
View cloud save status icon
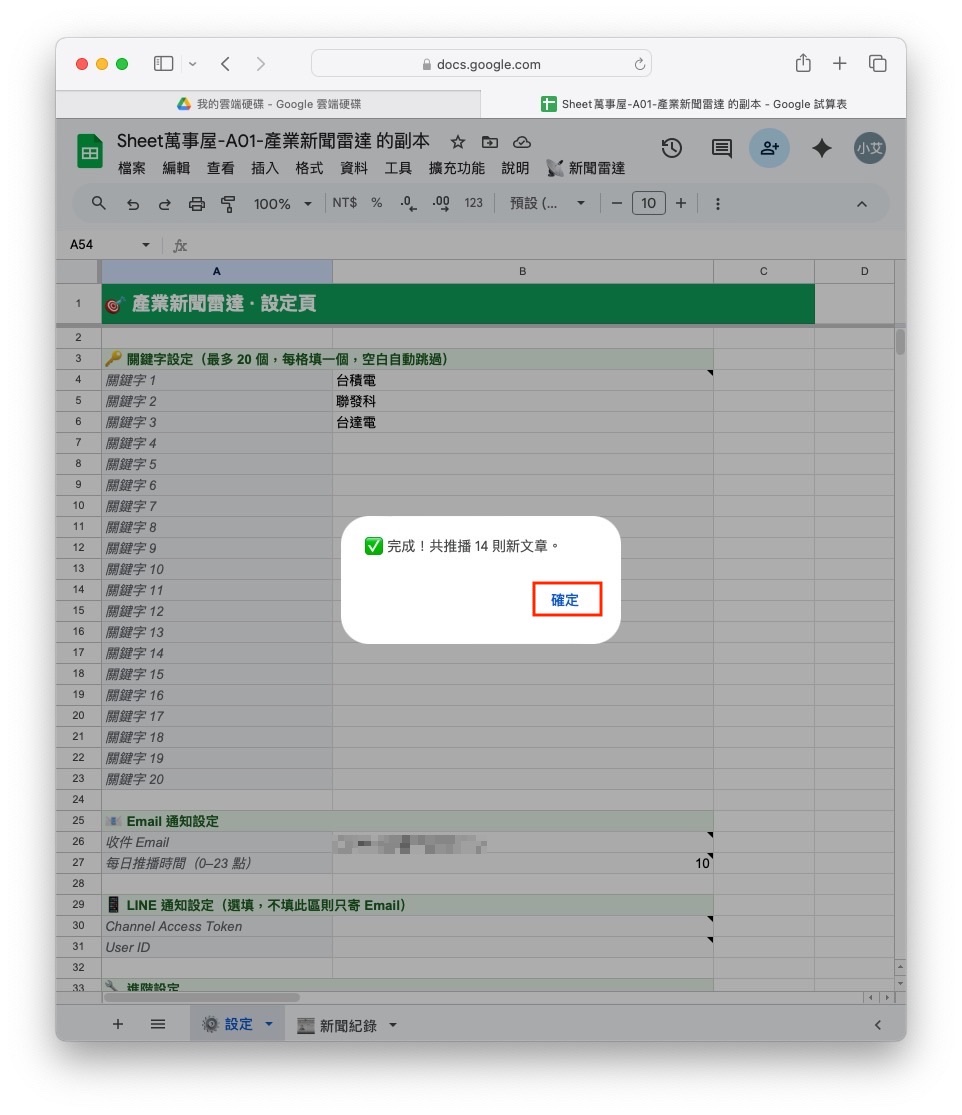(522, 142)
